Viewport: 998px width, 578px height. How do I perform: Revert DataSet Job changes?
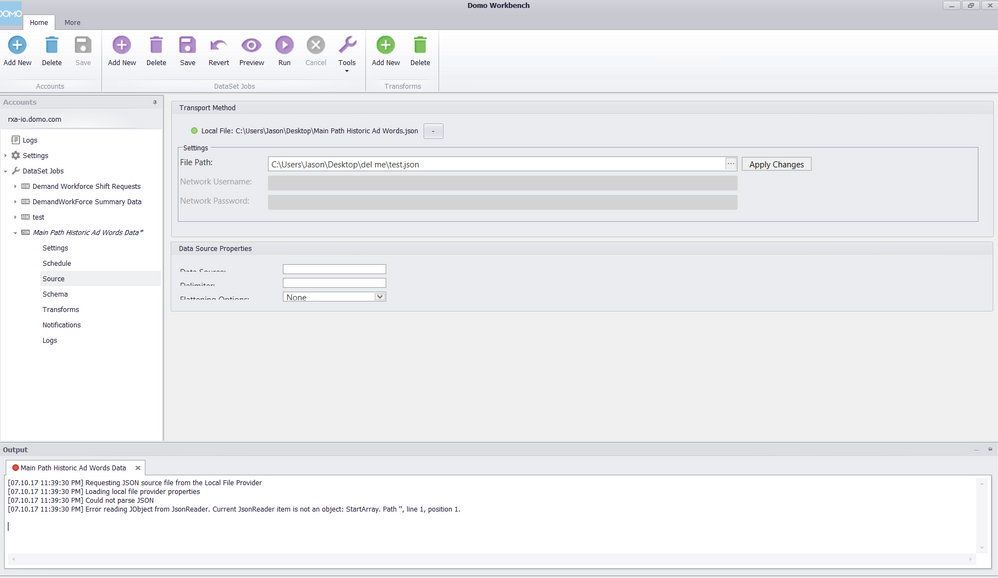[218, 51]
